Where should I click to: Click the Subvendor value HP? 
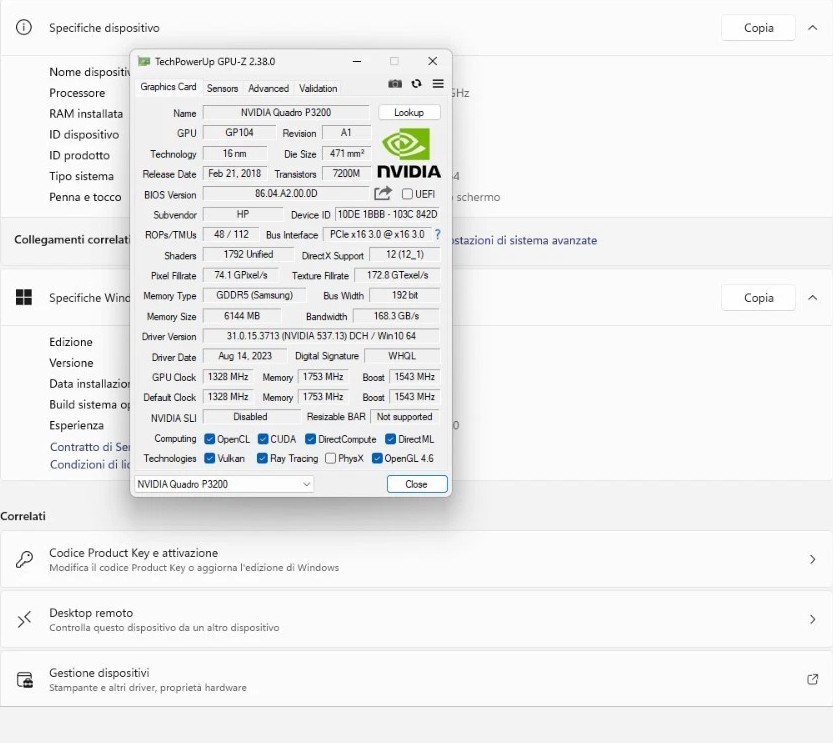point(243,214)
